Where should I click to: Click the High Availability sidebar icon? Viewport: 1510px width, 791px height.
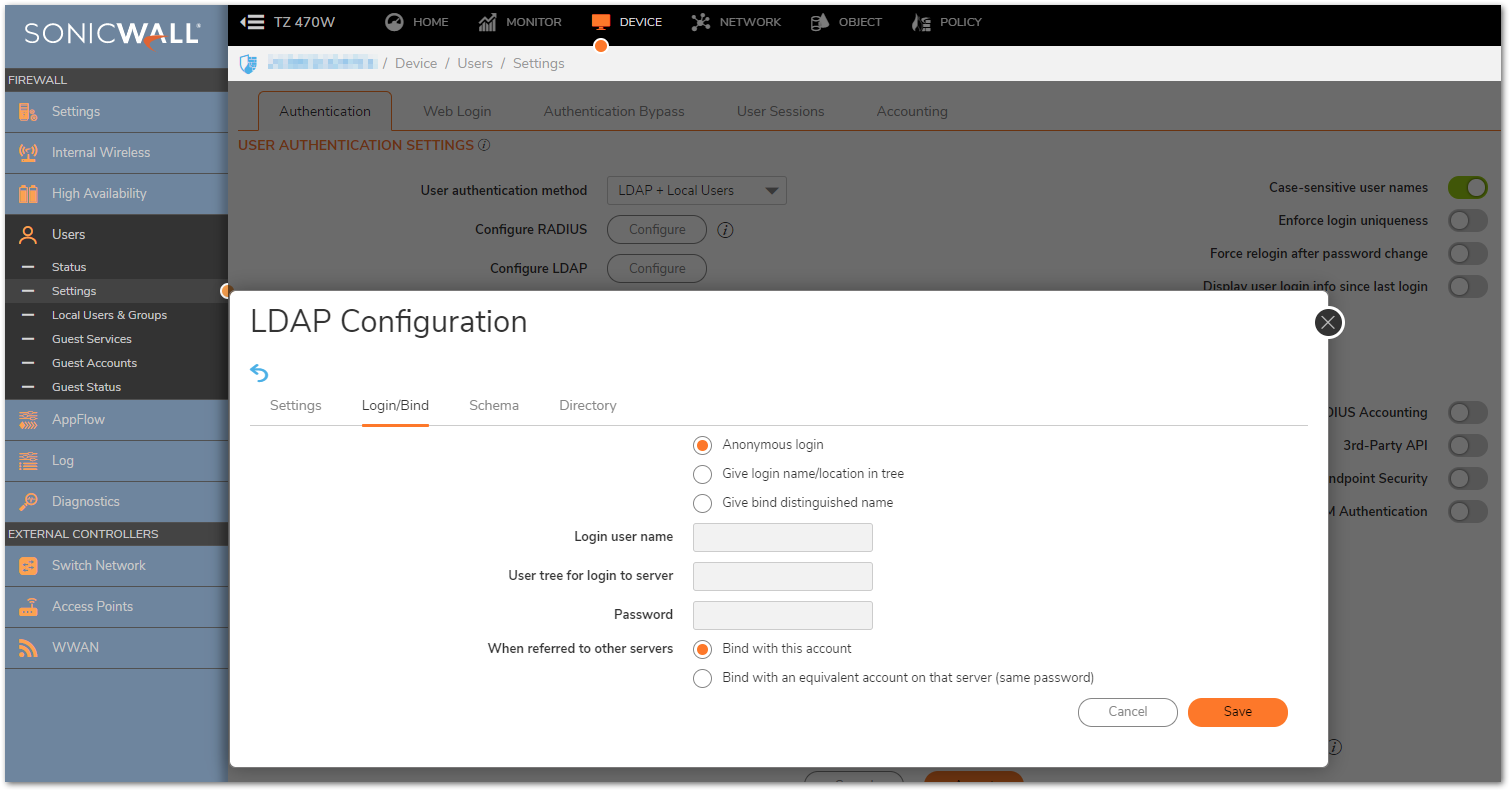tap(28, 194)
